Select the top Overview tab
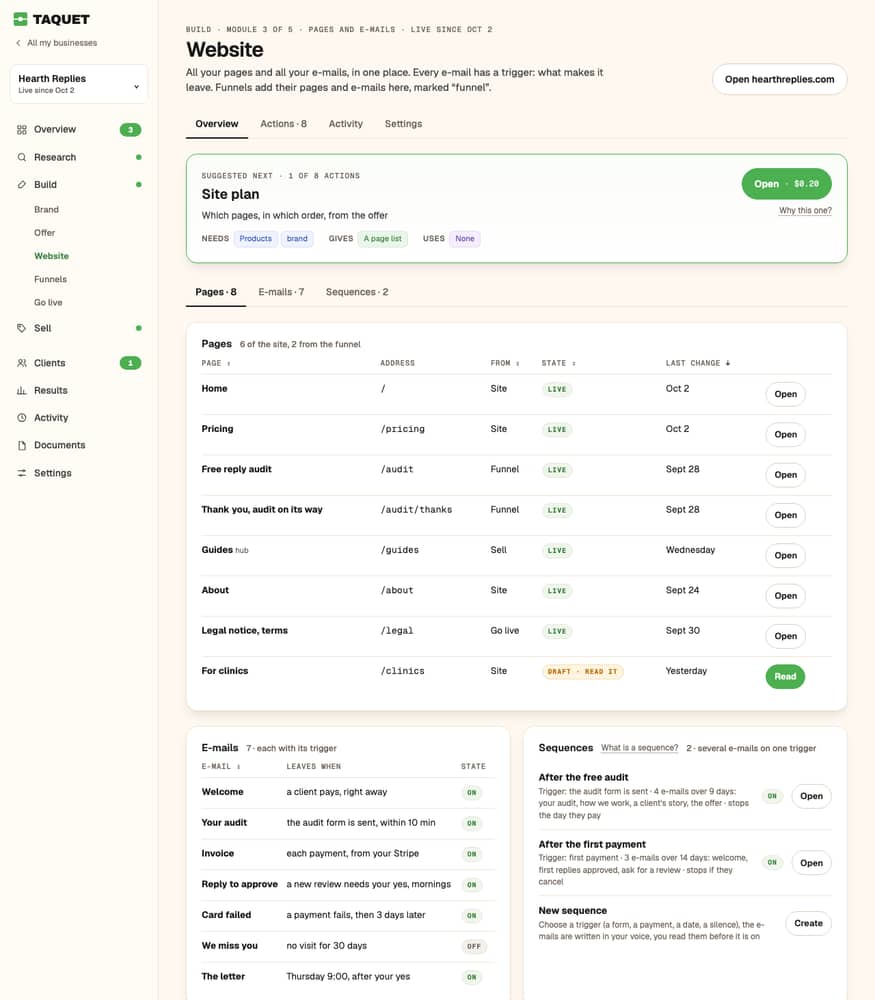This screenshot has width=875, height=1000. [x=217, y=124]
